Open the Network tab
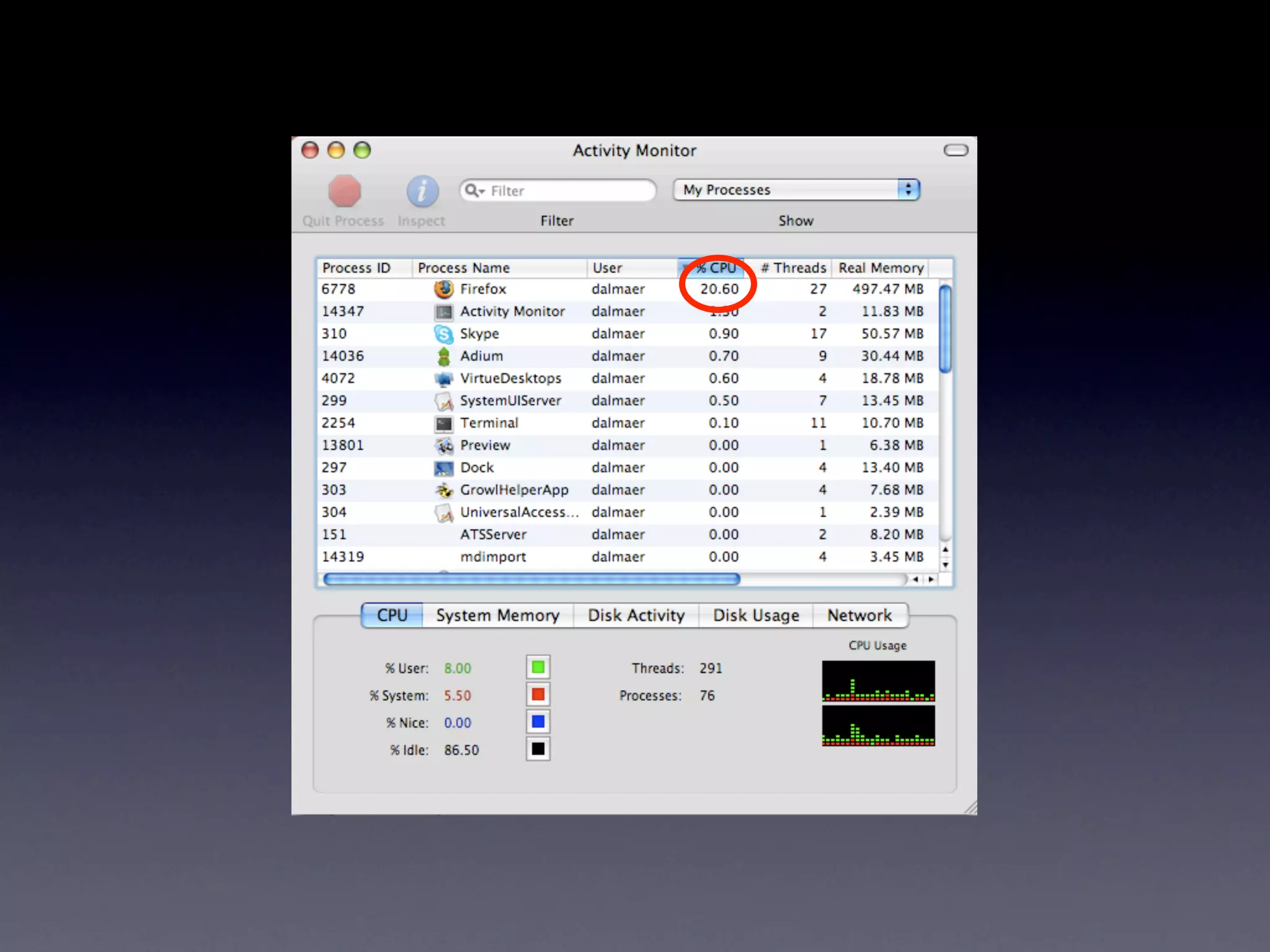Screen dimensions: 1270x952 coord(859,615)
